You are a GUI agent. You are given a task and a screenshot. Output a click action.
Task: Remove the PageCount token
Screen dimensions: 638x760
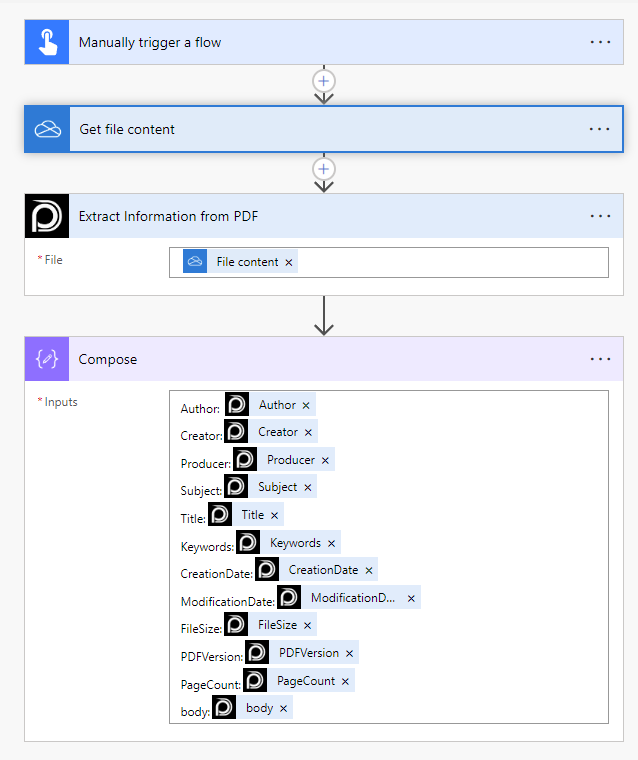tap(345, 681)
